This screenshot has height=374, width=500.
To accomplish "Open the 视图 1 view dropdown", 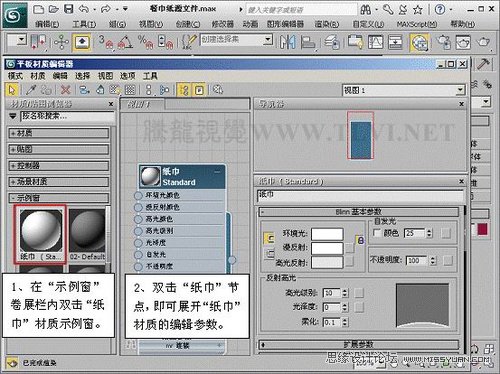I will tap(403, 90).
